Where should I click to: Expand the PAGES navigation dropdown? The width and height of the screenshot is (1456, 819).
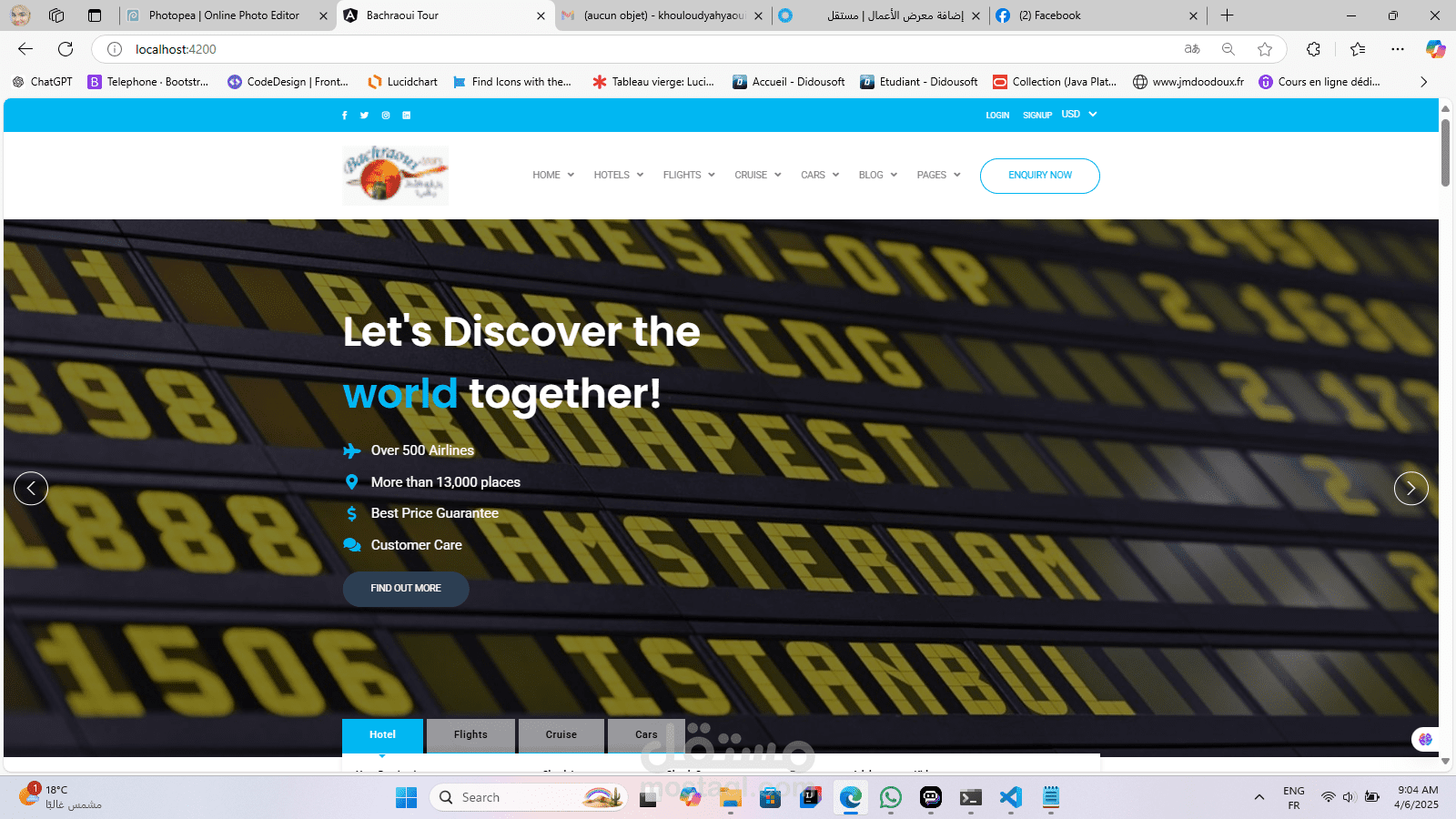[939, 175]
